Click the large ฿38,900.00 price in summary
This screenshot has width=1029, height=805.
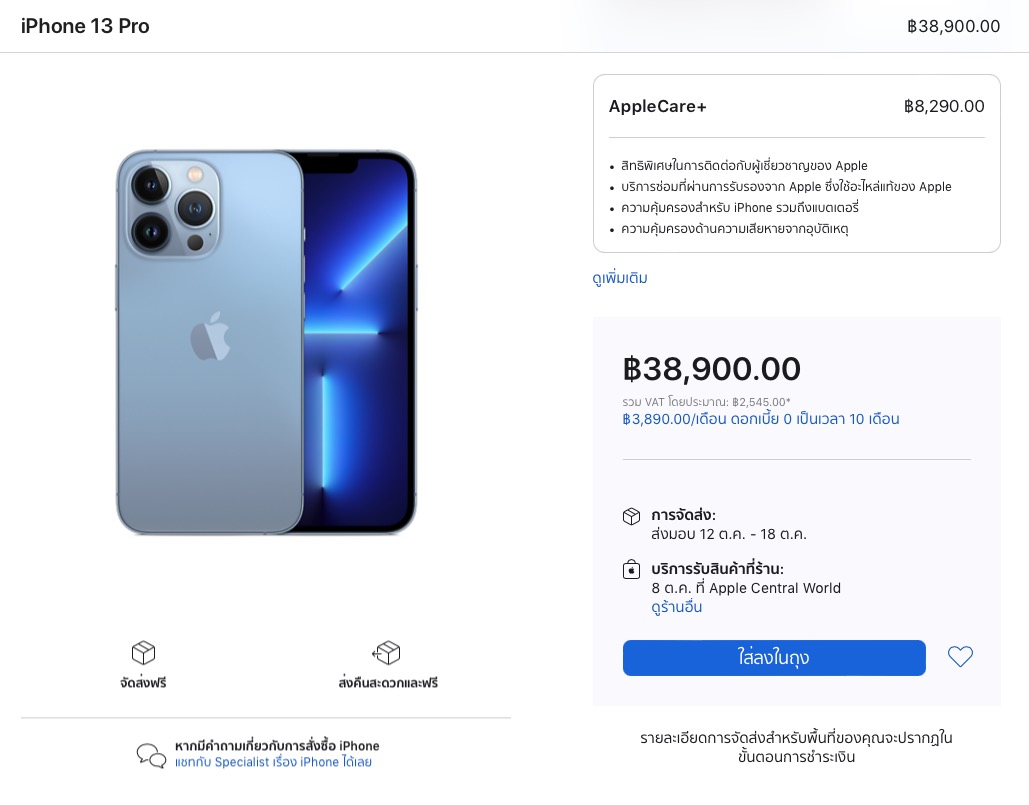[x=711, y=369]
